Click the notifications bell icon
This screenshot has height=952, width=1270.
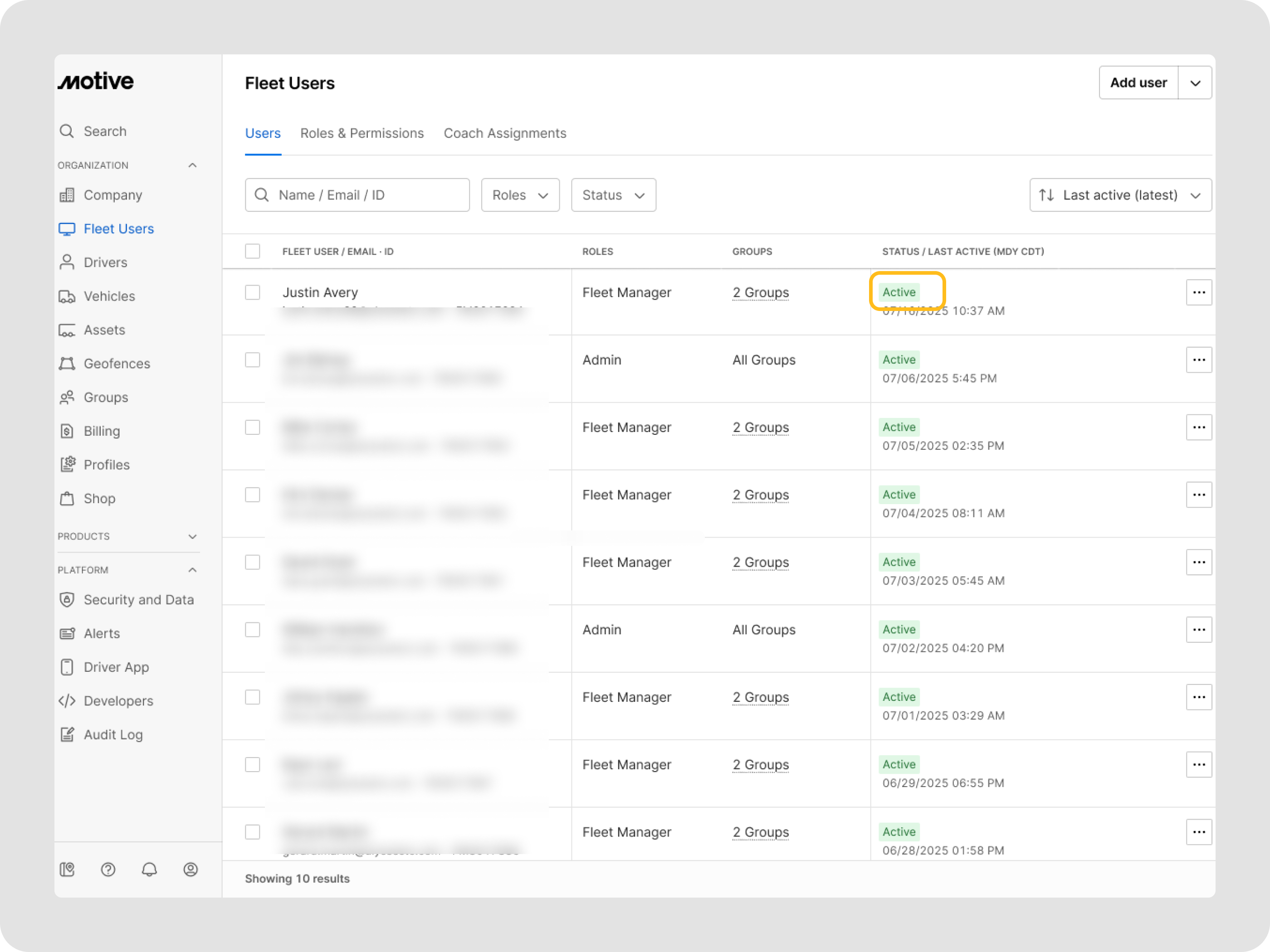coord(149,869)
